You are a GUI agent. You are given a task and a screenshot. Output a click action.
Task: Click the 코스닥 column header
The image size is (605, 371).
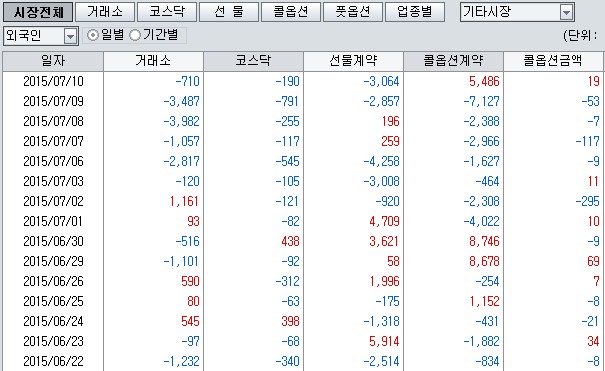(x=253, y=61)
